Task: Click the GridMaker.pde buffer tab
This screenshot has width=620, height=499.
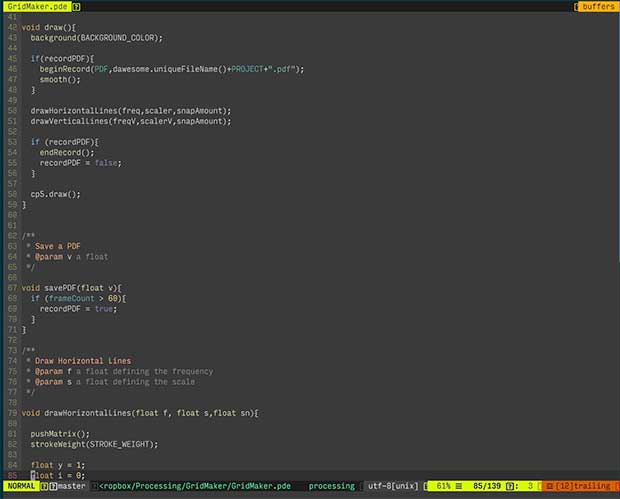Action: (34, 6)
